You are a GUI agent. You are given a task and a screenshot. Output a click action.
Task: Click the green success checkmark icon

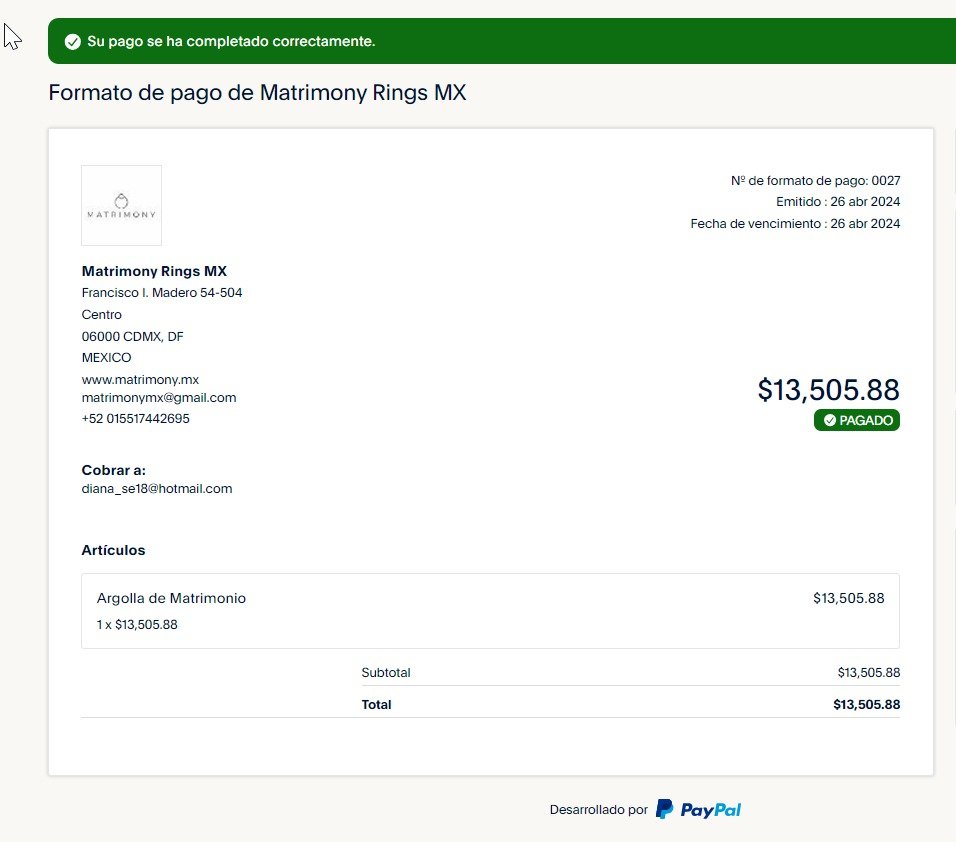(72, 41)
